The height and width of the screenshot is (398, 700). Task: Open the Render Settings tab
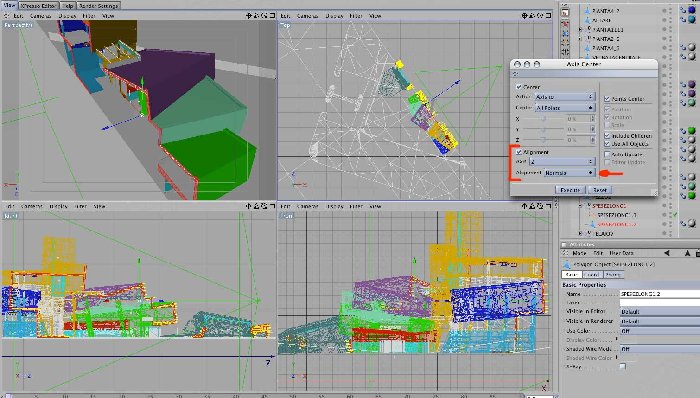(x=98, y=6)
